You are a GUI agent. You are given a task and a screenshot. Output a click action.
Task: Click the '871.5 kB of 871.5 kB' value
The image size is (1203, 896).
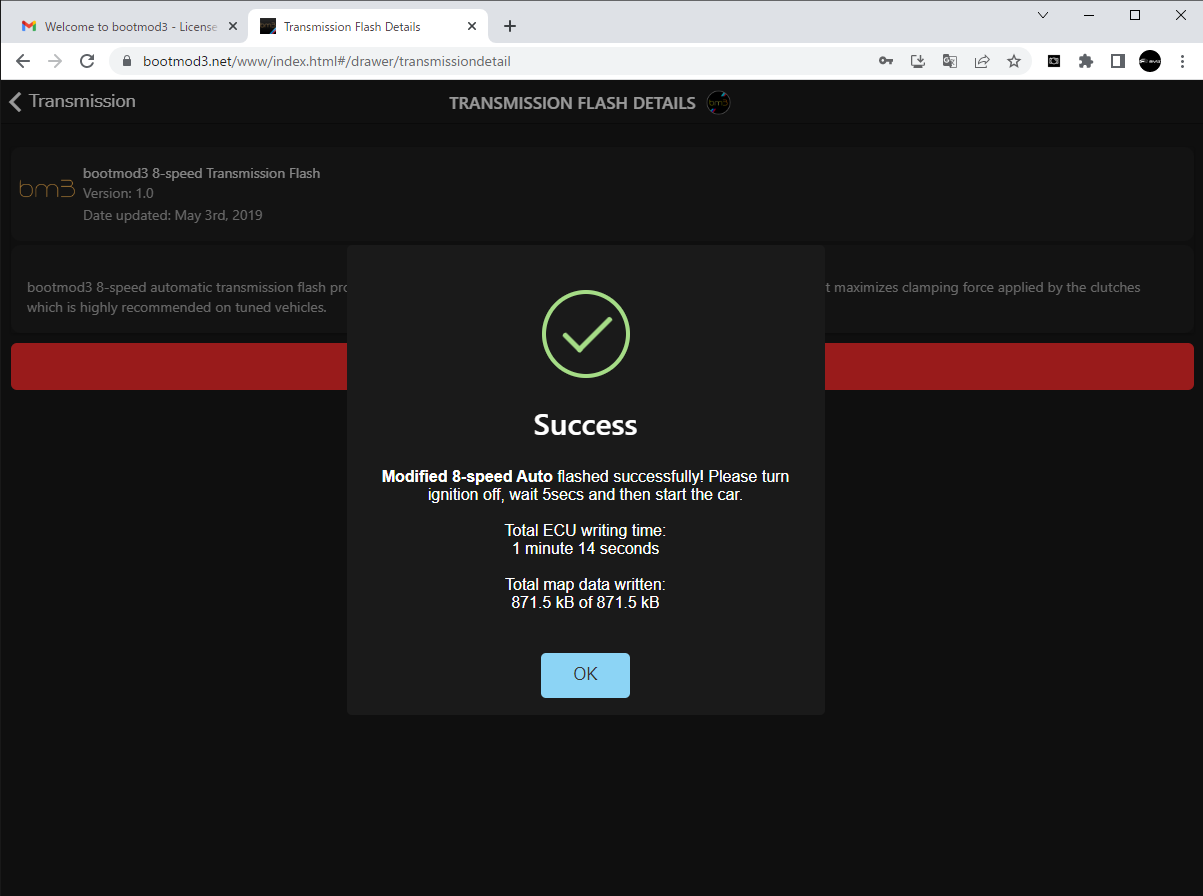[585, 602]
